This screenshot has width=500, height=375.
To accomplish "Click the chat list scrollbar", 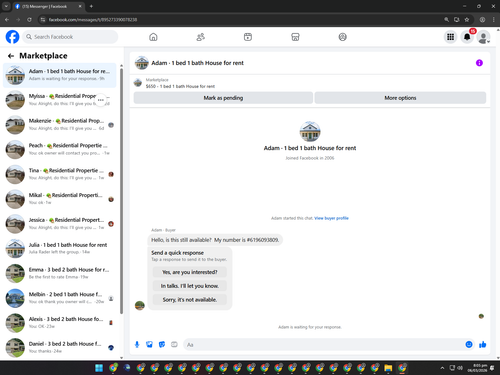I will [121, 190].
